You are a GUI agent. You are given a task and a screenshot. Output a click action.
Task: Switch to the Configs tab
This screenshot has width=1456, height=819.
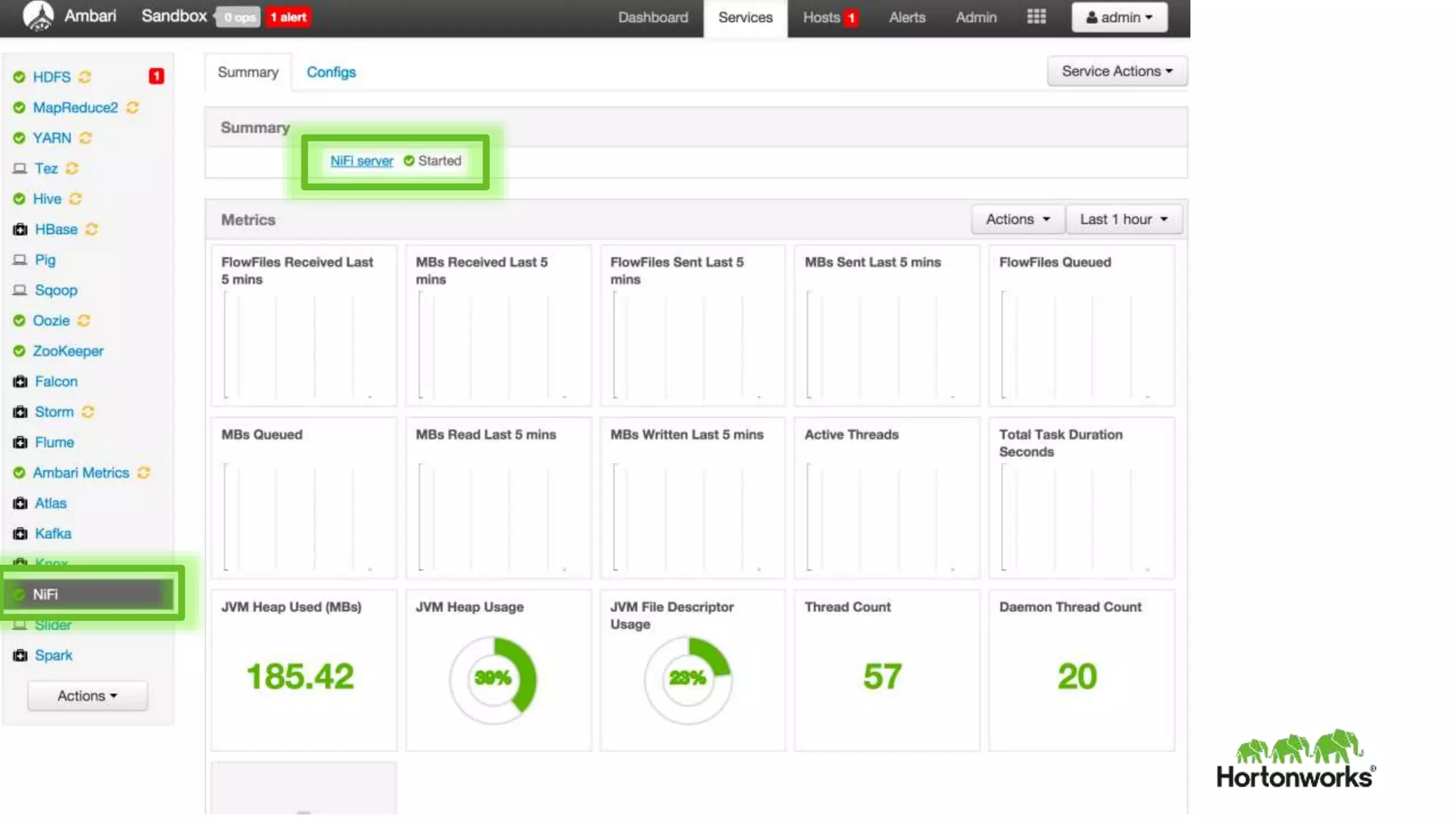pos(331,72)
